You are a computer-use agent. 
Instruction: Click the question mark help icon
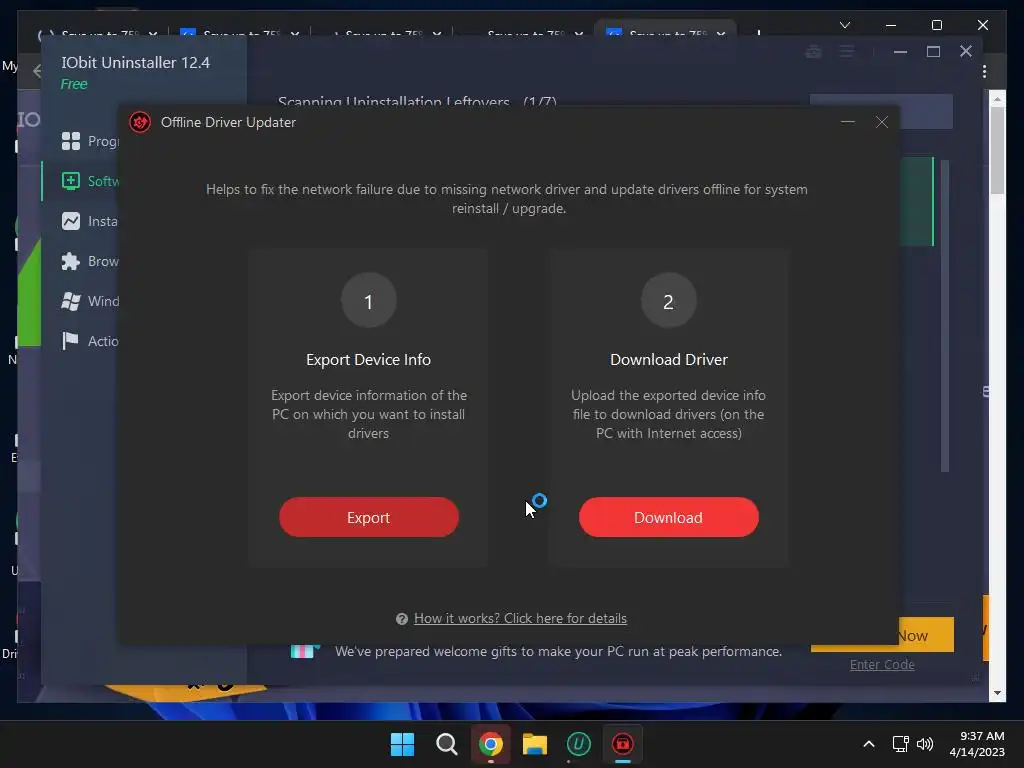point(402,619)
